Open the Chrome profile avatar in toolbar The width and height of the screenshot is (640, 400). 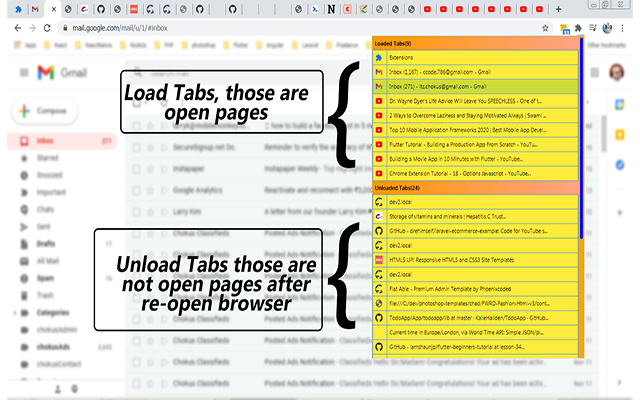point(607,28)
